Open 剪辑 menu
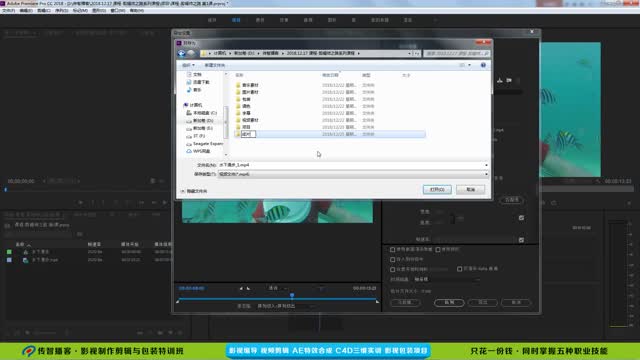640x360 pixels. click(x=44, y=11)
